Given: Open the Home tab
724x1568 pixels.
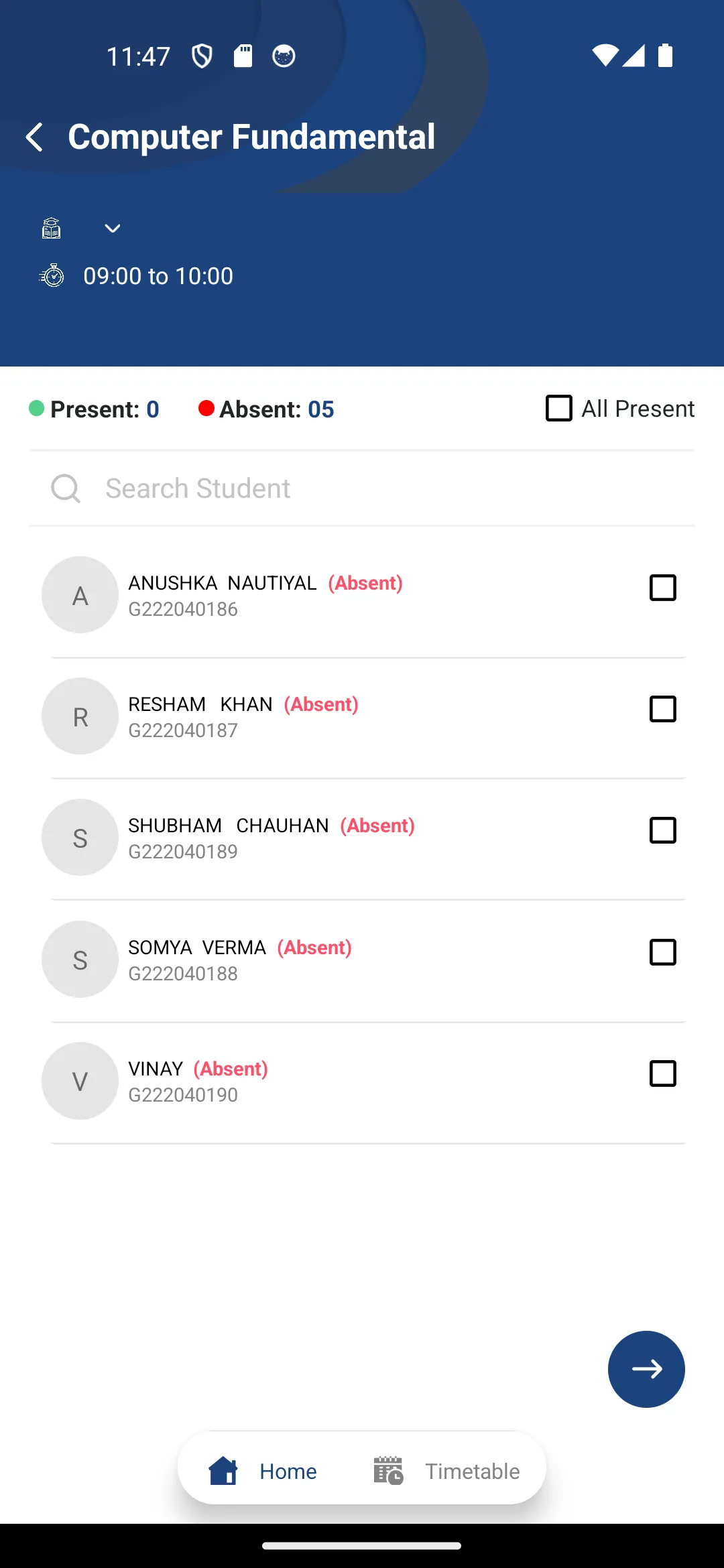Looking at the screenshot, I should 263,1471.
